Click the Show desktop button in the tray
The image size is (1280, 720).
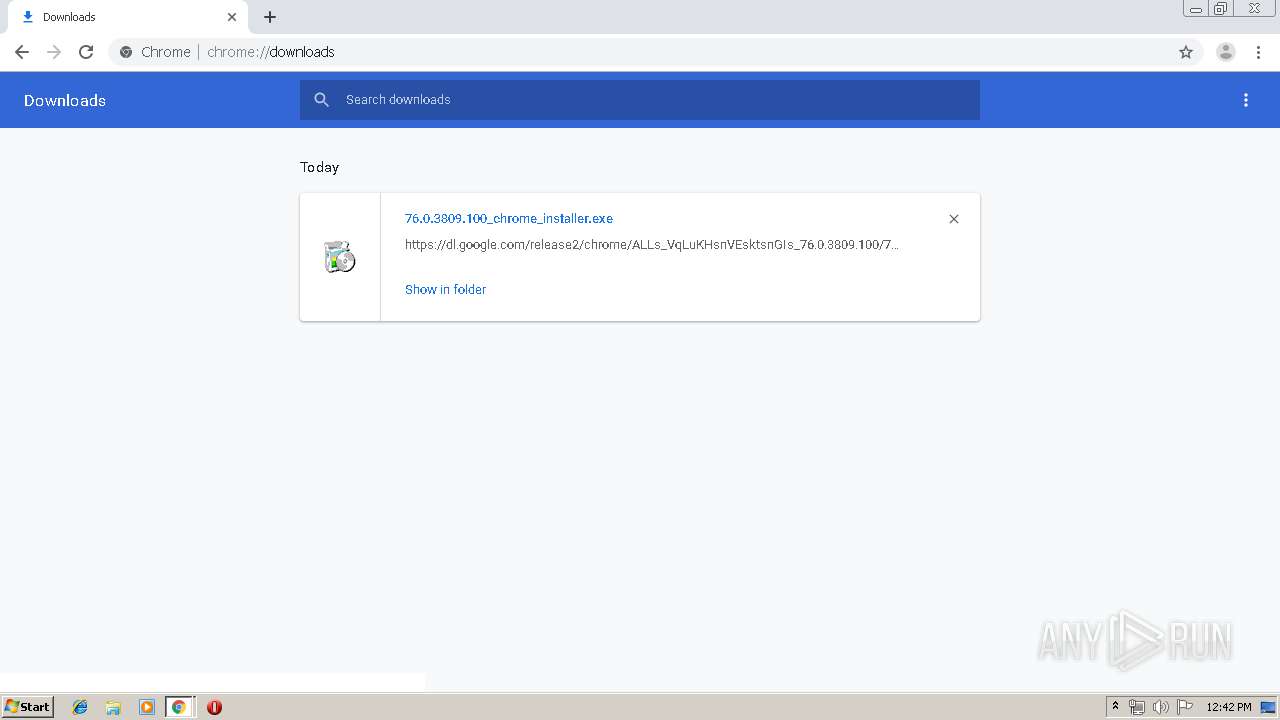pyautogui.click(x=1268, y=707)
